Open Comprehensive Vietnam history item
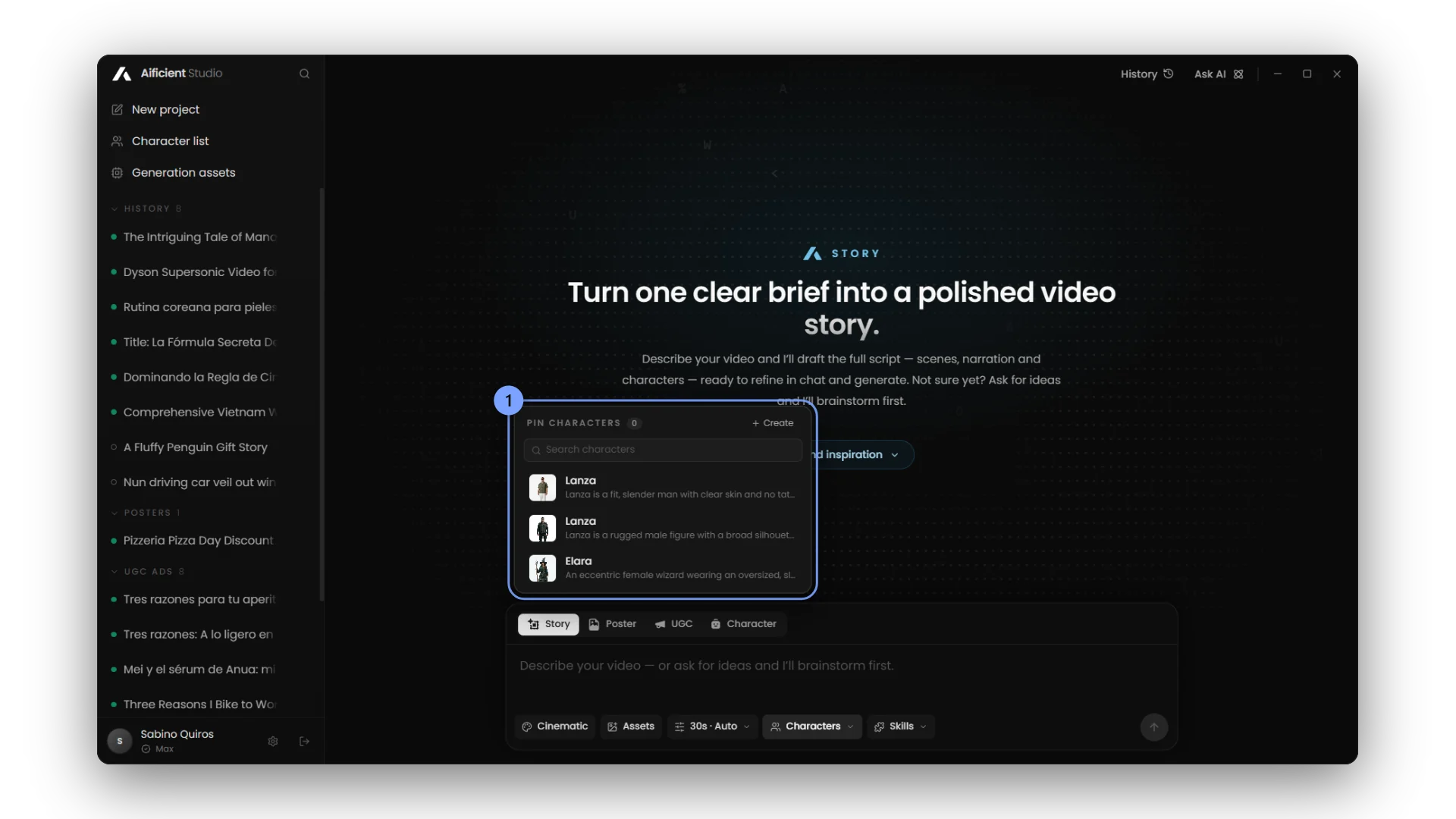Image resolution: width=1456 pixels, height=819 pixels. [200, 413]
